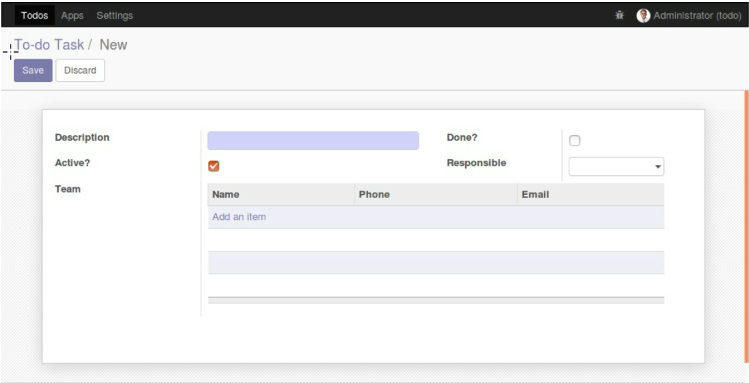This screenshot has height=383, width=749.
Task: Save the new to-do task
Action: tap(33, 70)
